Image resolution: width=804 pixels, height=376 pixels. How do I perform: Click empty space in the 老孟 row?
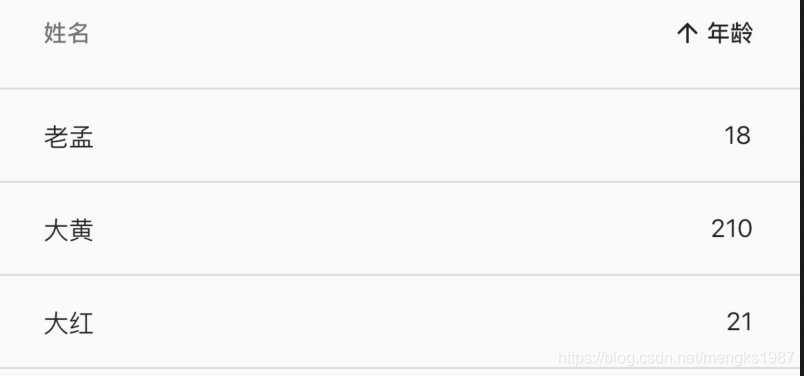click(x=400, y=135)
